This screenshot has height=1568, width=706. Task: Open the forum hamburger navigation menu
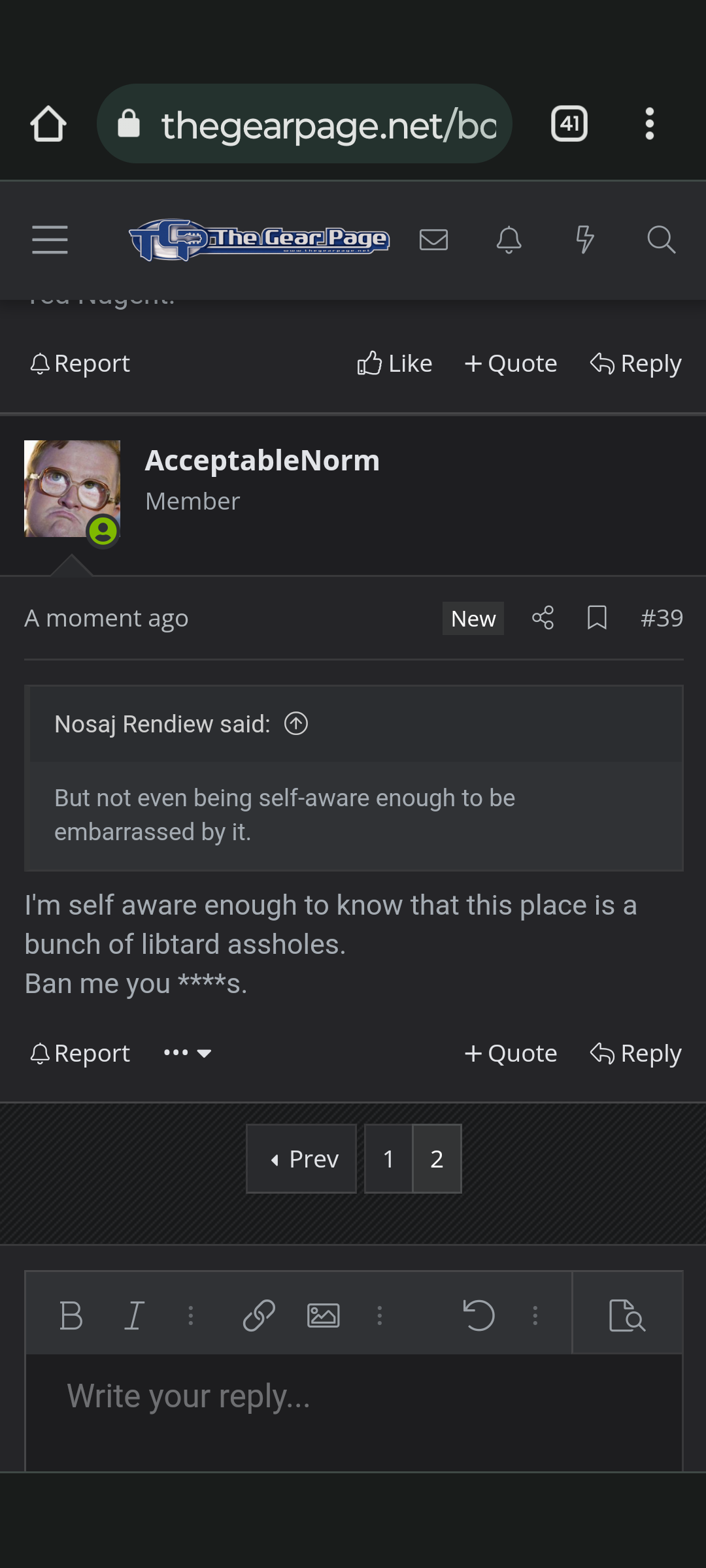[50, 240]
